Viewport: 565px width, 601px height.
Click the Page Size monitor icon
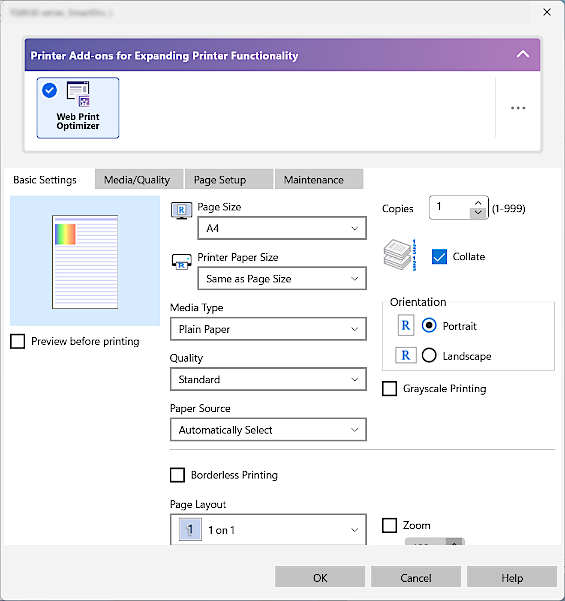pyautogui.click(x=181, y=211)
